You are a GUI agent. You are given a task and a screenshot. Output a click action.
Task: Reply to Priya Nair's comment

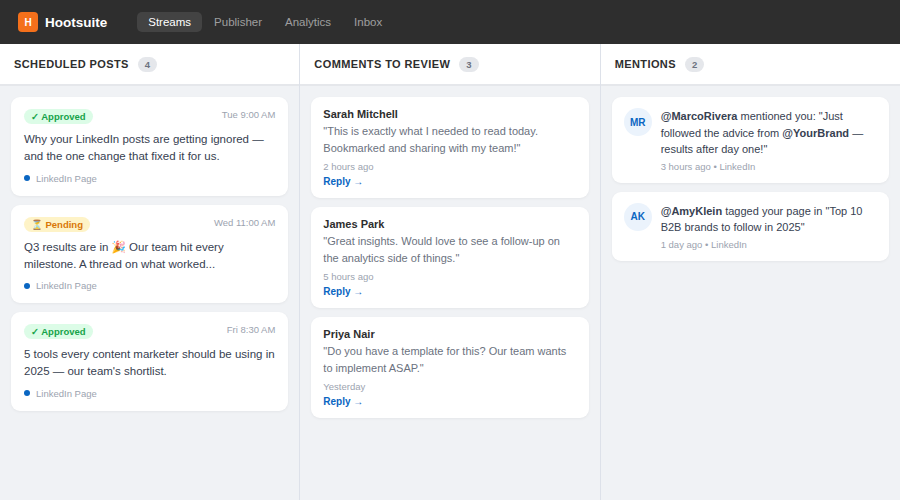coord(342,402)
